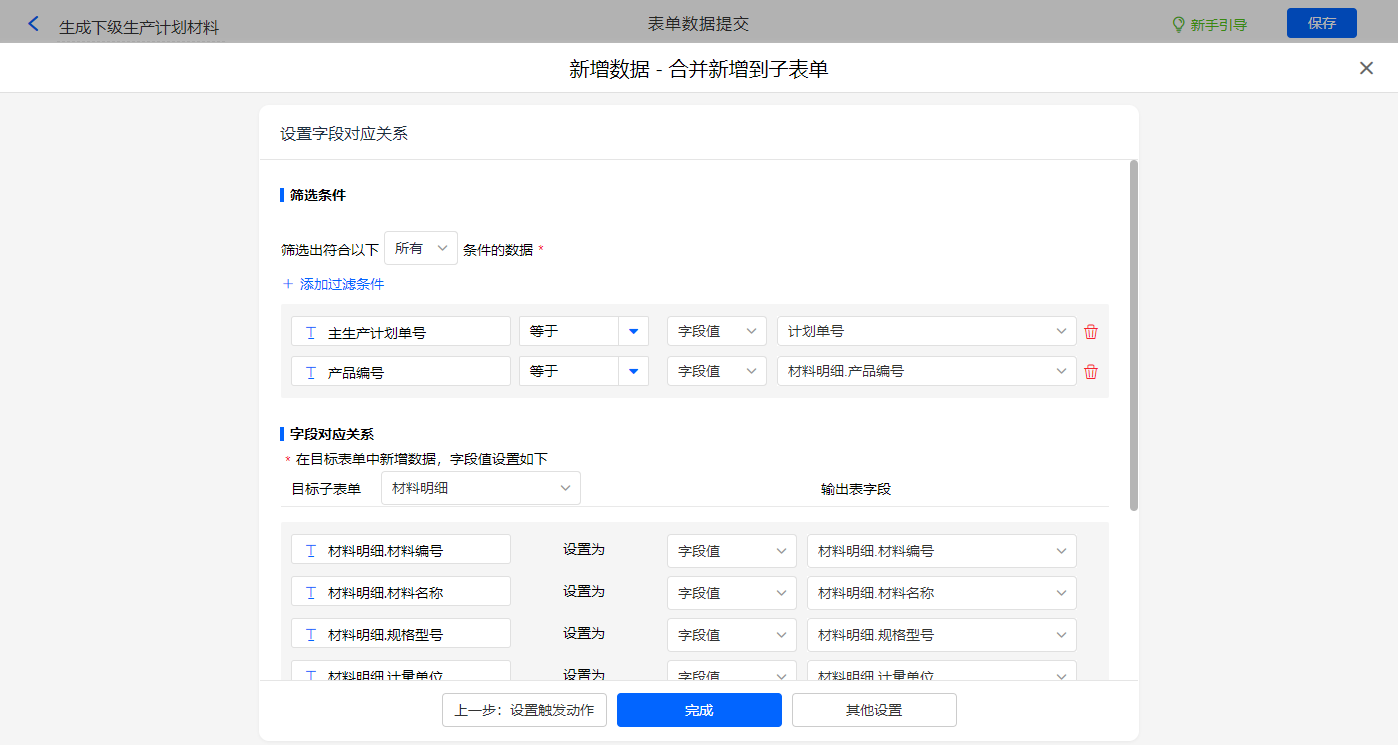This screenshot has height=745, width=1398.
Task: Click text-type icon beside 材料明细.规格型号
Action: click(x=311, y=634)
